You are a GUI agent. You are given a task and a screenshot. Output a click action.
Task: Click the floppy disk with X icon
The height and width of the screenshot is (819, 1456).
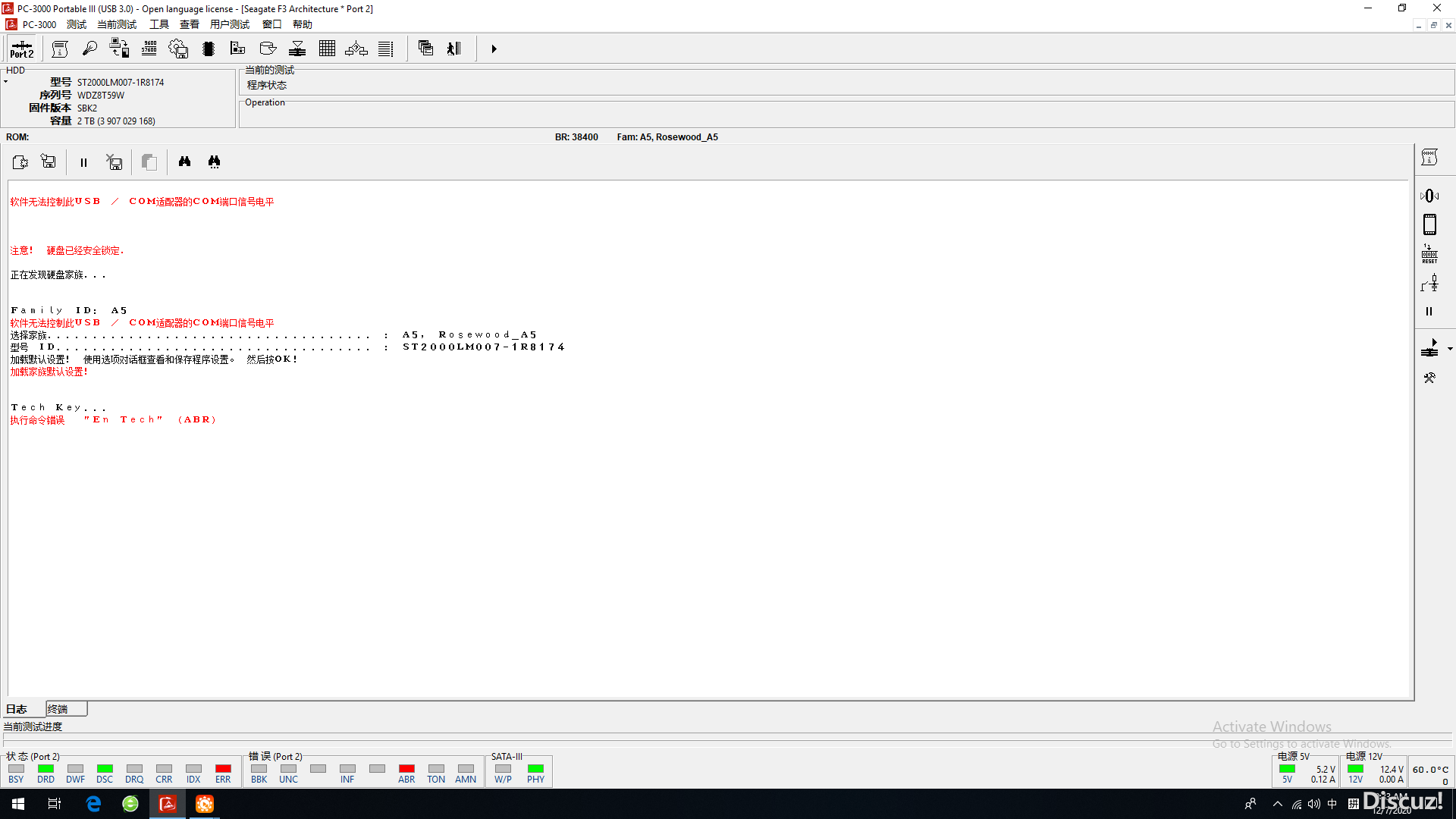coord(114,162)
